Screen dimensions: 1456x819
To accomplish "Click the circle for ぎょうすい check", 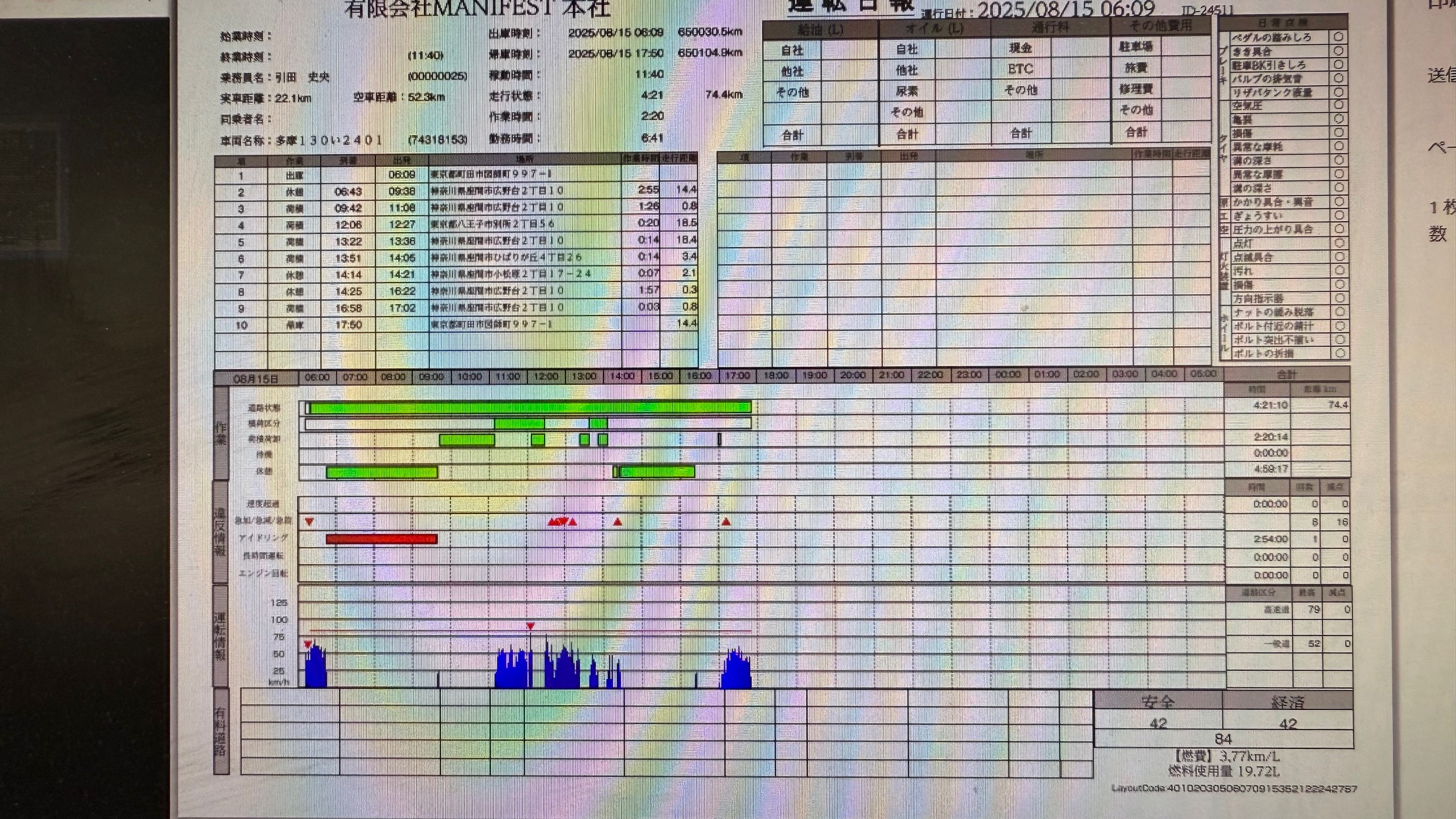I will pos(1338,215).
